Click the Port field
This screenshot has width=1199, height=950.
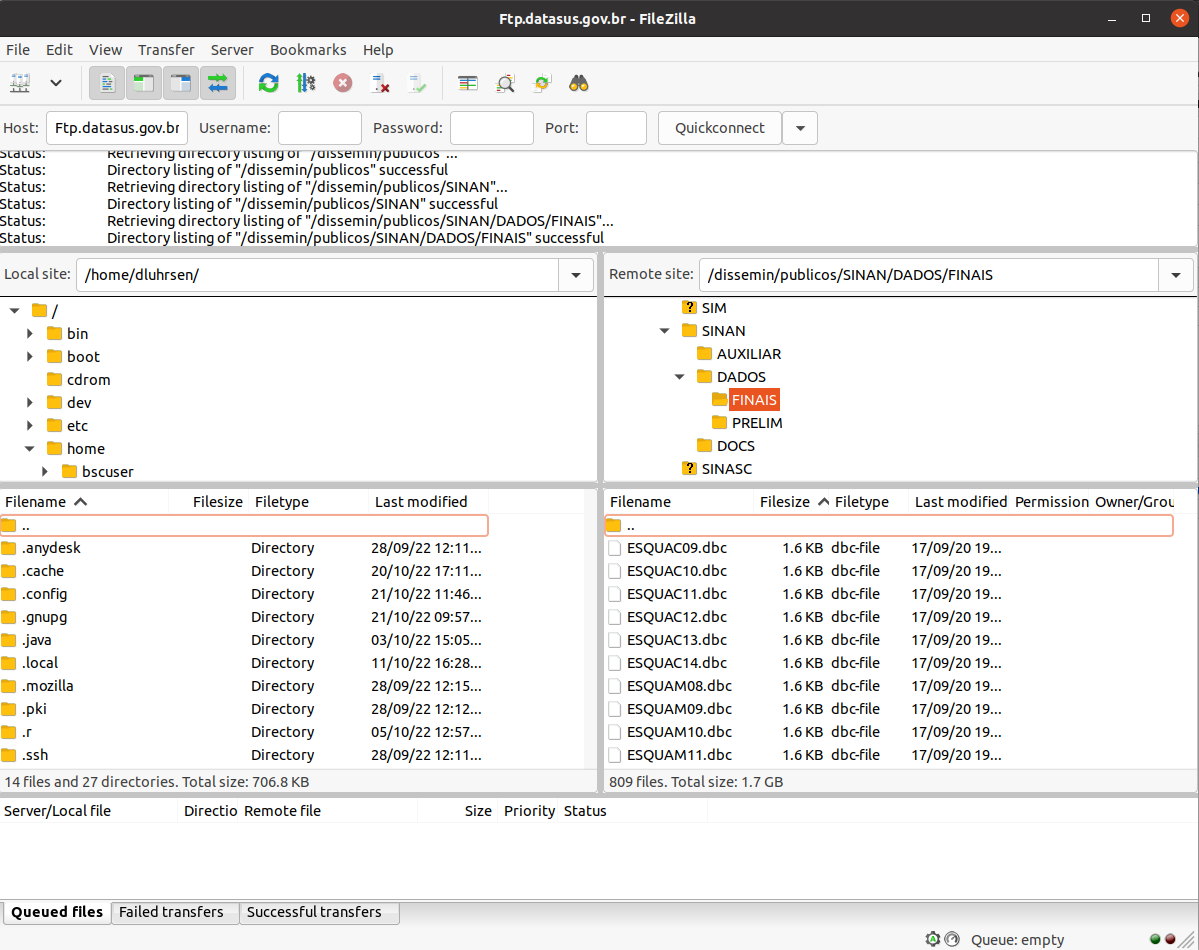(x=616, y=128)
